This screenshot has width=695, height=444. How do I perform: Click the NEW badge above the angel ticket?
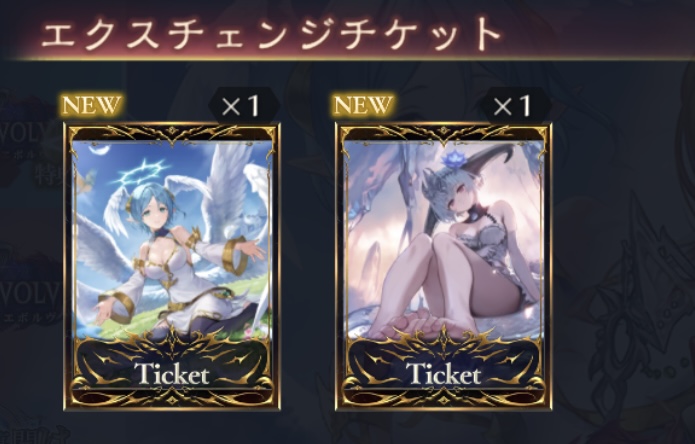click(91, 105)
